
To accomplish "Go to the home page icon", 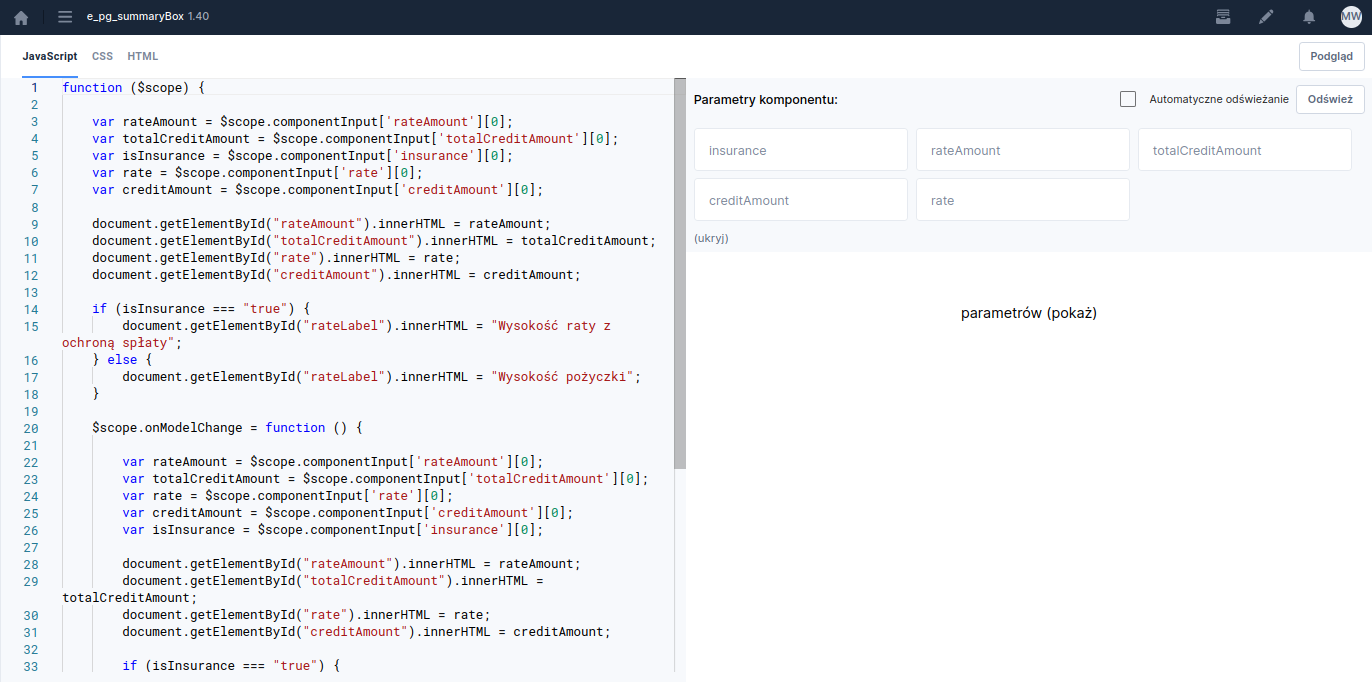I will [x=21, y=17].
